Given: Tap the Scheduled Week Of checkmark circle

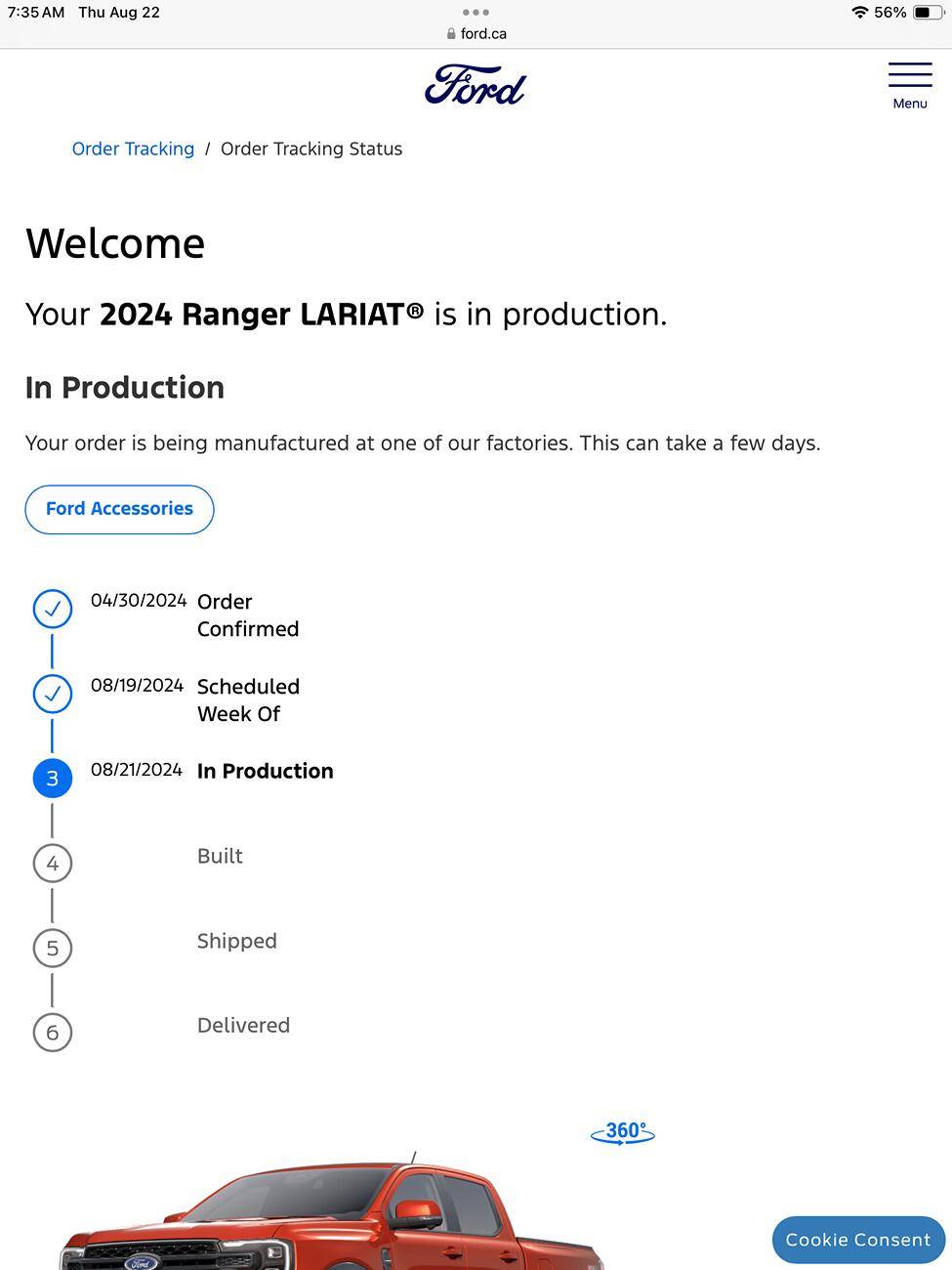Looking at the screenshot, I should pos(53,694).
